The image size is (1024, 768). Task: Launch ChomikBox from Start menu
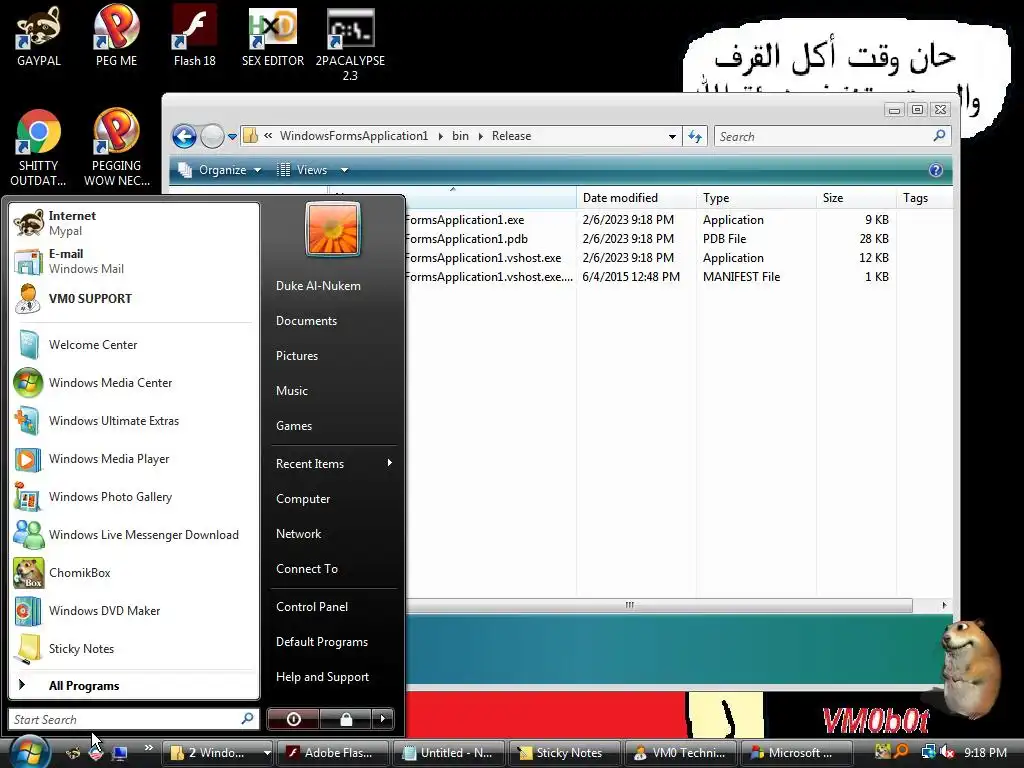(x=133, y=573)
